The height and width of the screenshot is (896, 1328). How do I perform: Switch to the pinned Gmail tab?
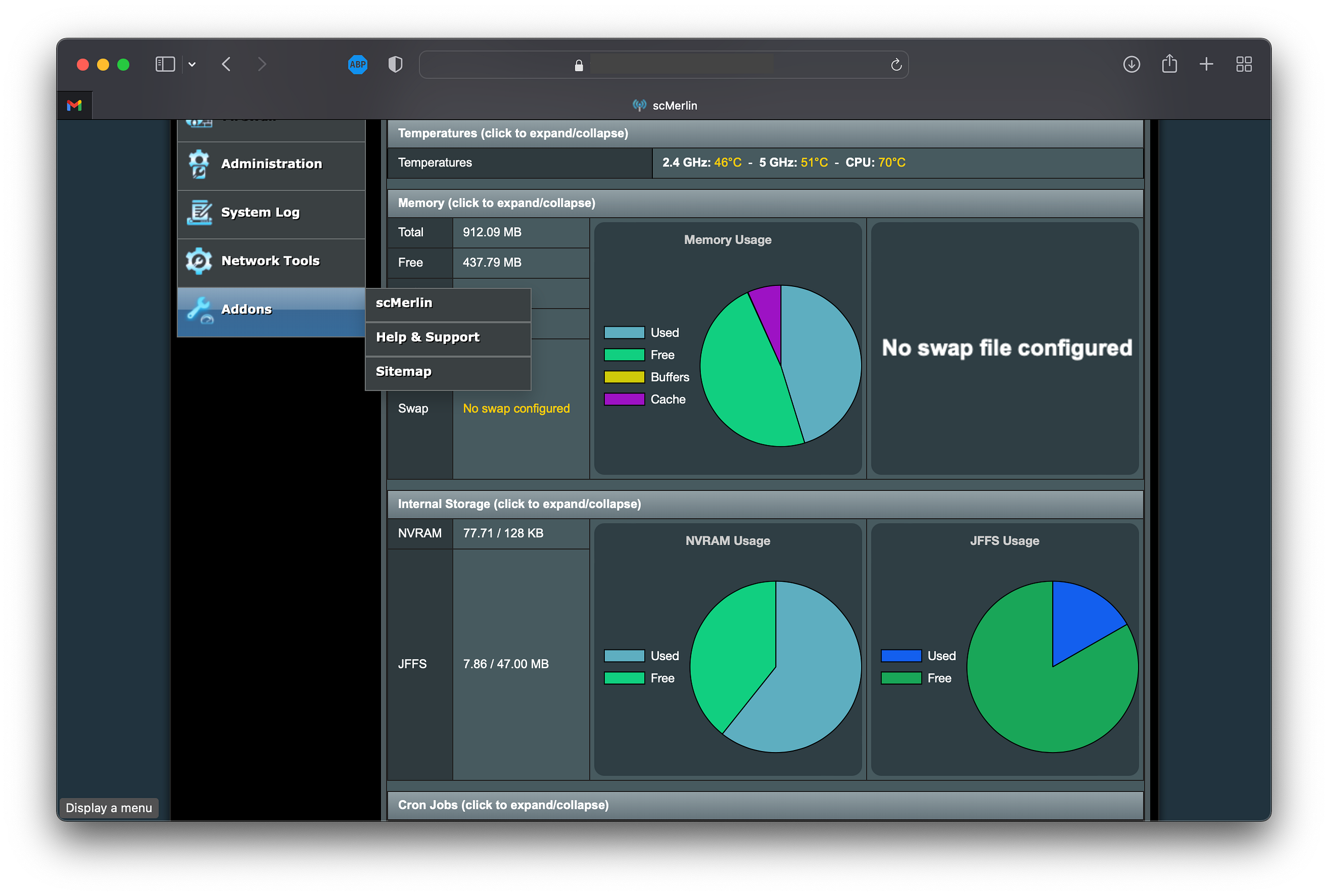(74, 105)
